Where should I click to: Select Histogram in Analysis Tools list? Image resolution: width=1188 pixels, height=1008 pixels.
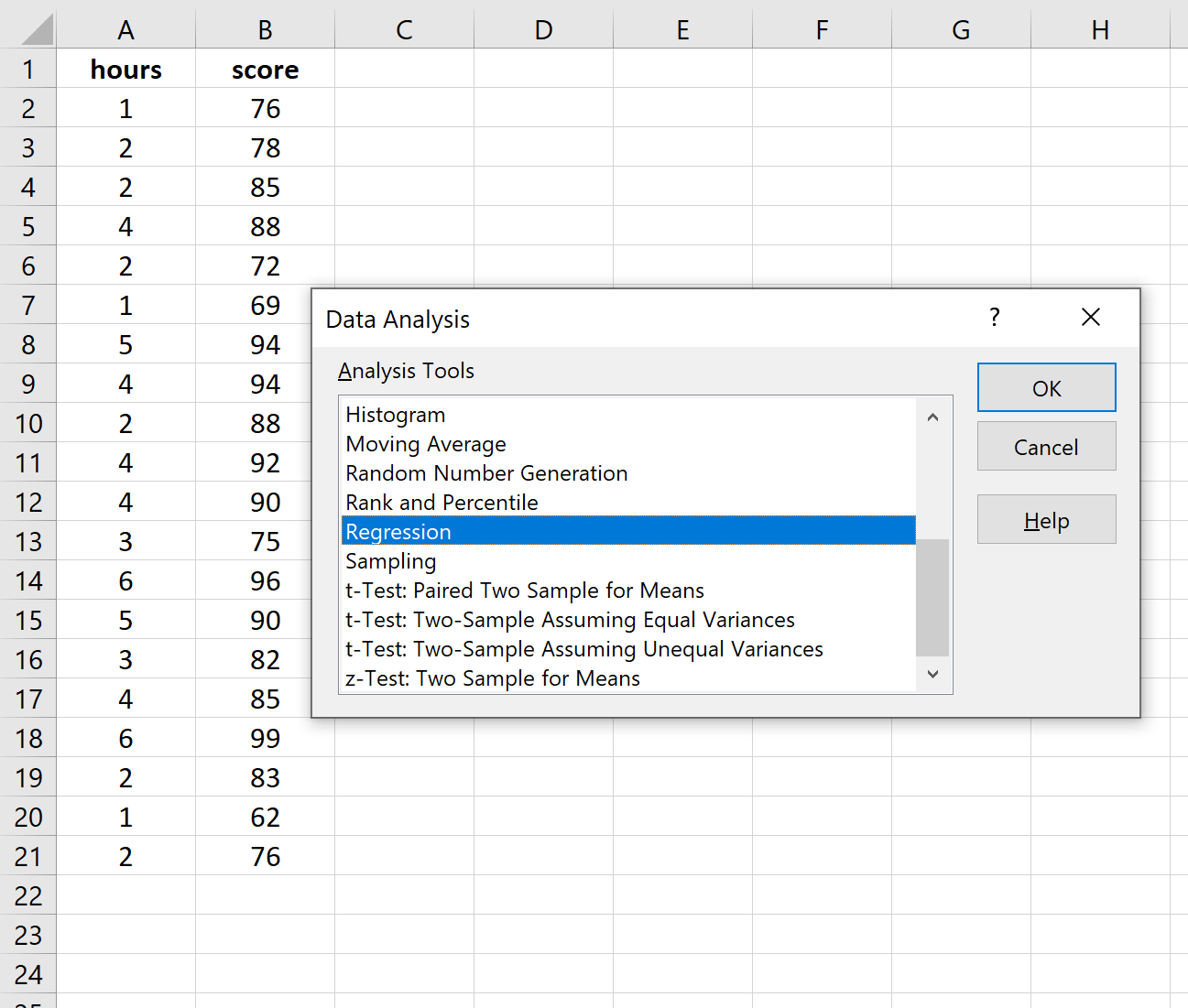tap(628, 415)
